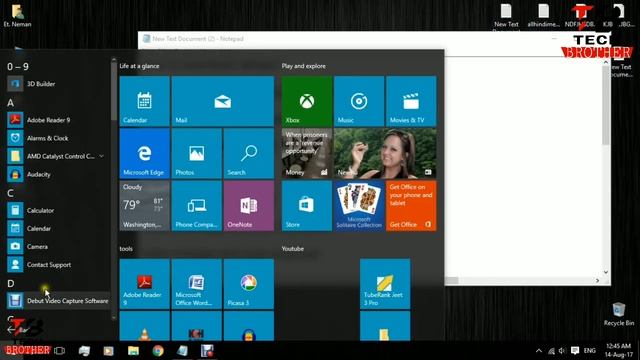Launch the Picasa 3 tile
The height and width of the screenshot is (360, 640).
coord(249,284)
